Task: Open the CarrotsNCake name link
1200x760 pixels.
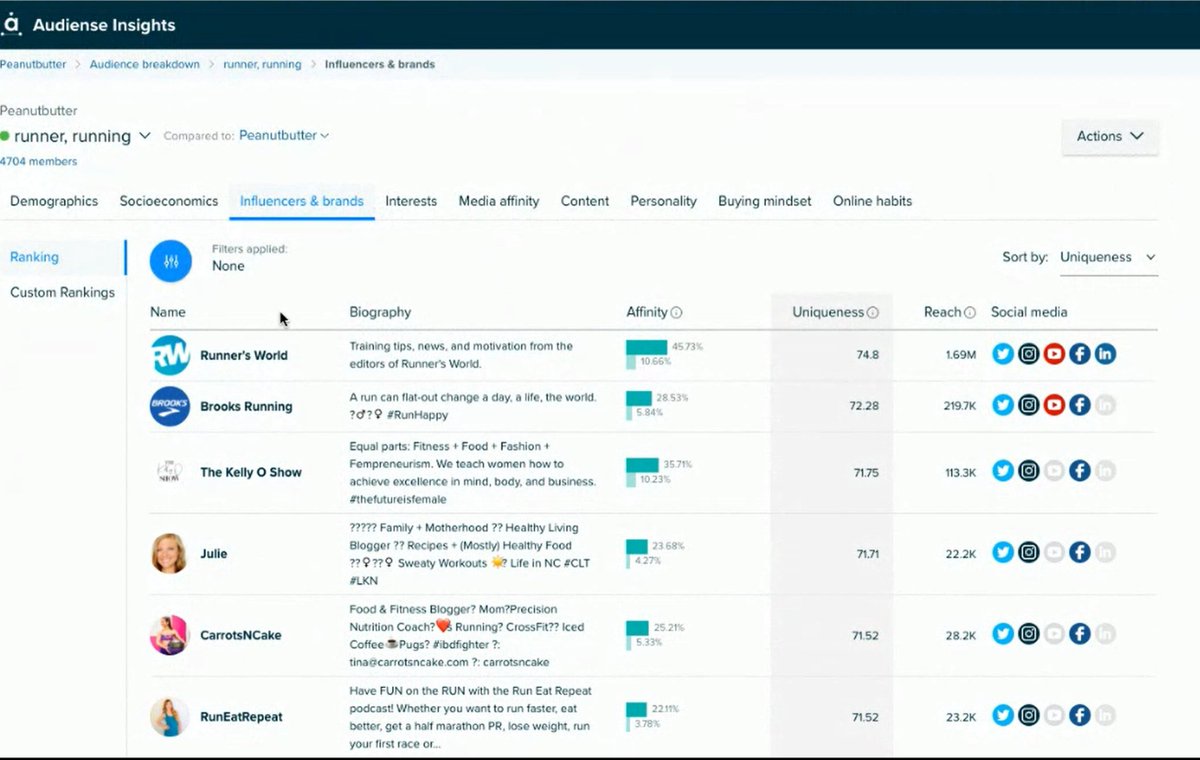Action: coord(239,635)
